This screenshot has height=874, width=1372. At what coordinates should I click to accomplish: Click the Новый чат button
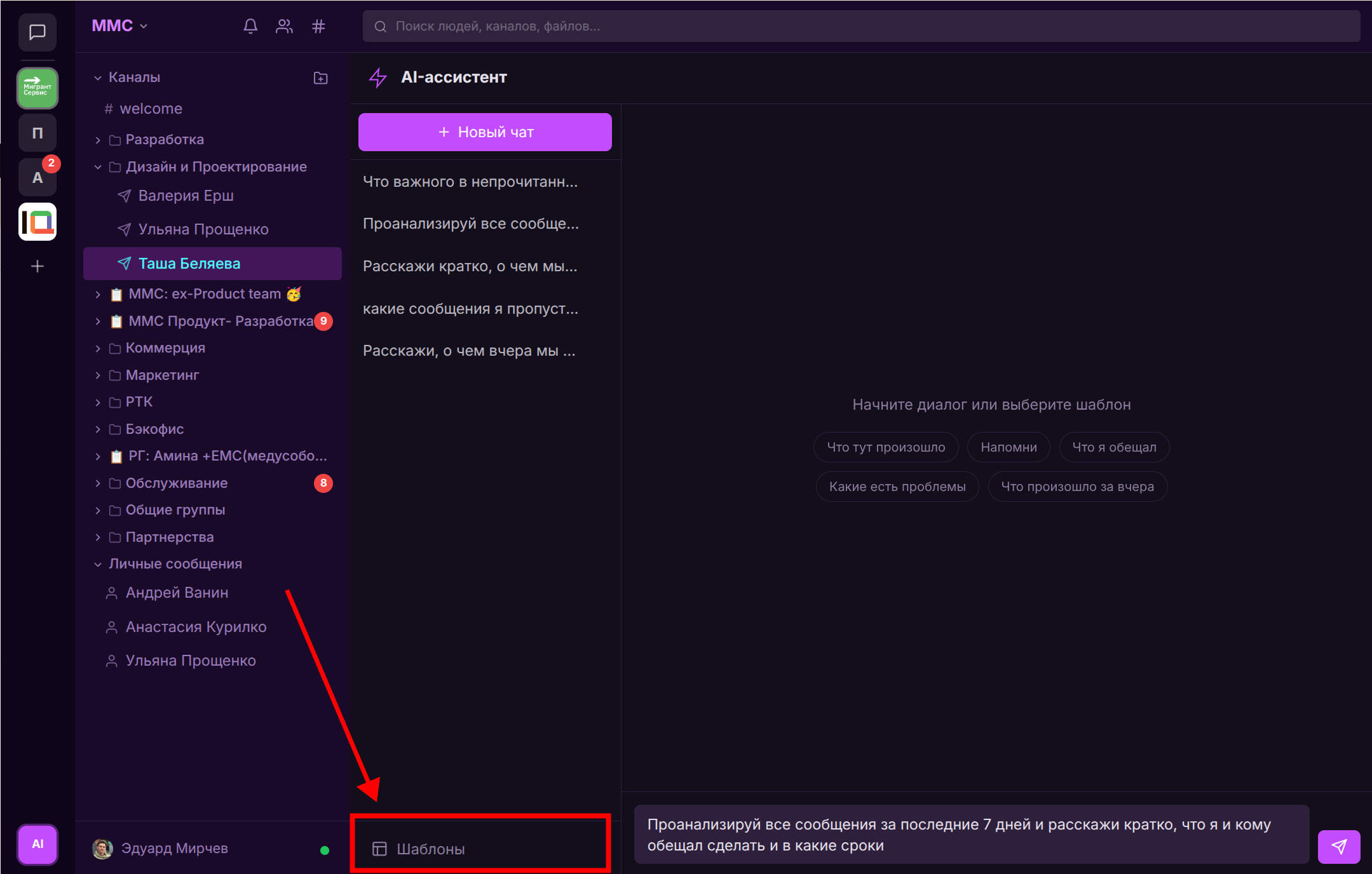(x=485, y=132)
